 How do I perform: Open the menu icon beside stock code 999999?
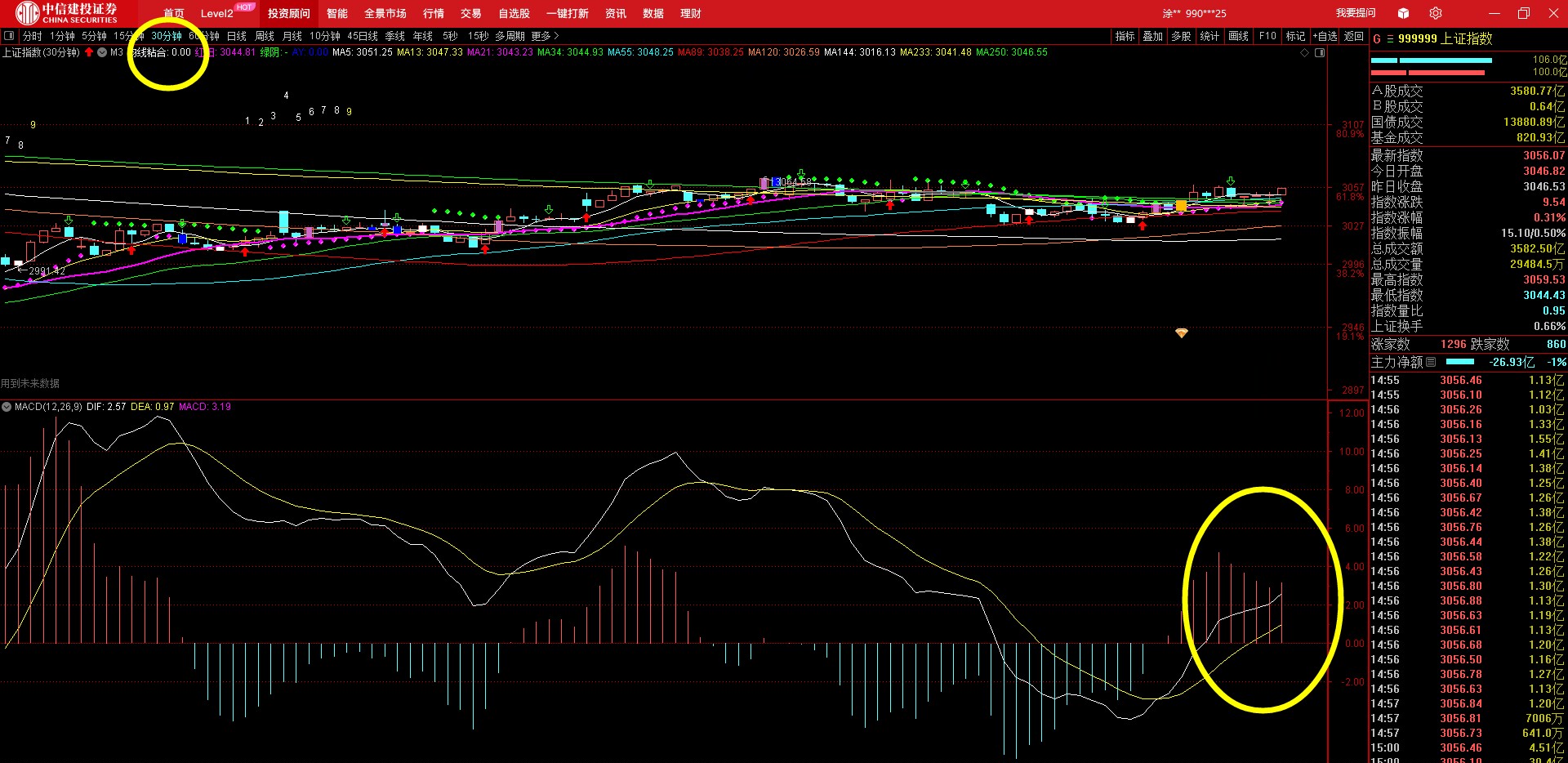(1390, 38)
